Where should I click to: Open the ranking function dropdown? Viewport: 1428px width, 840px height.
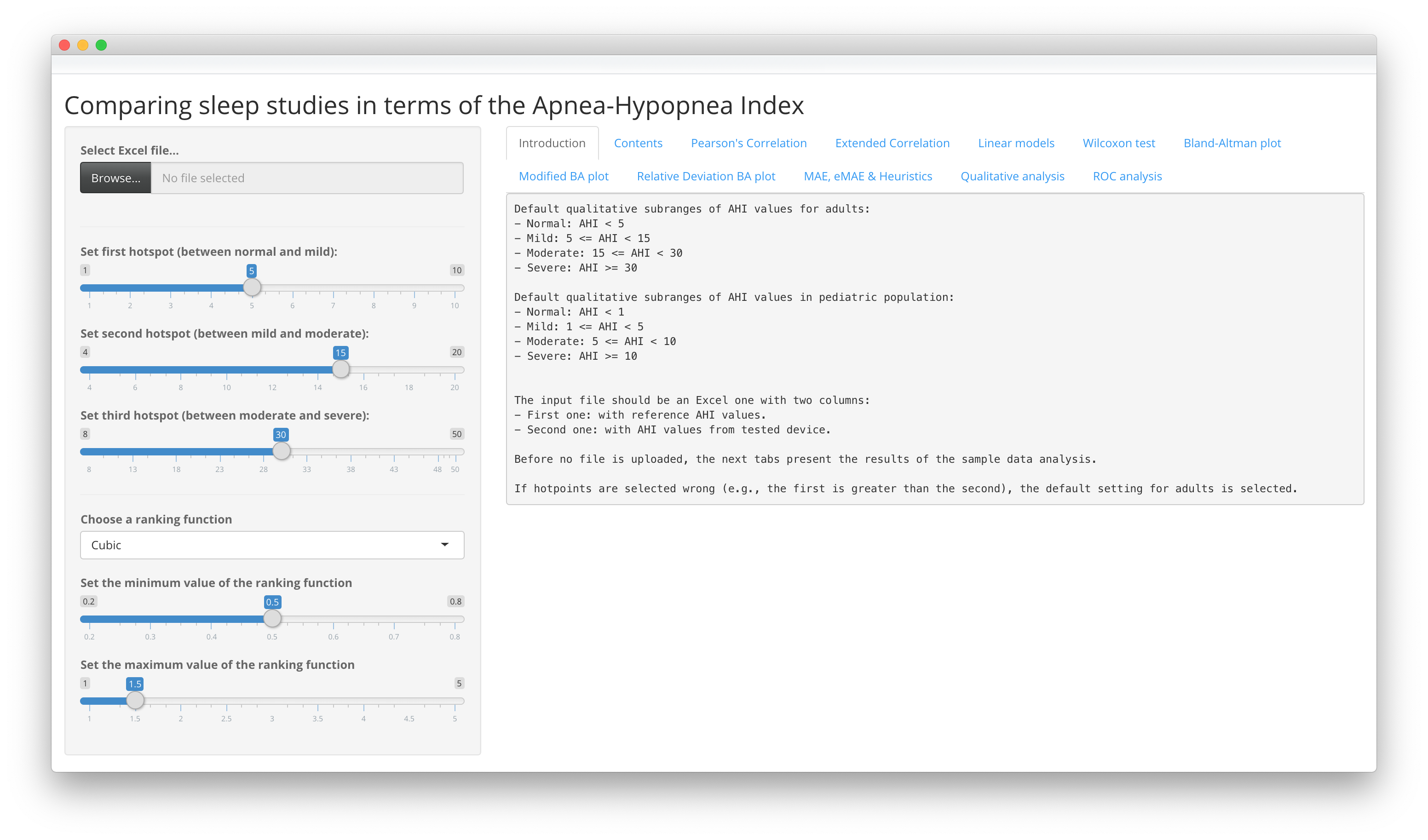(272, 545)
